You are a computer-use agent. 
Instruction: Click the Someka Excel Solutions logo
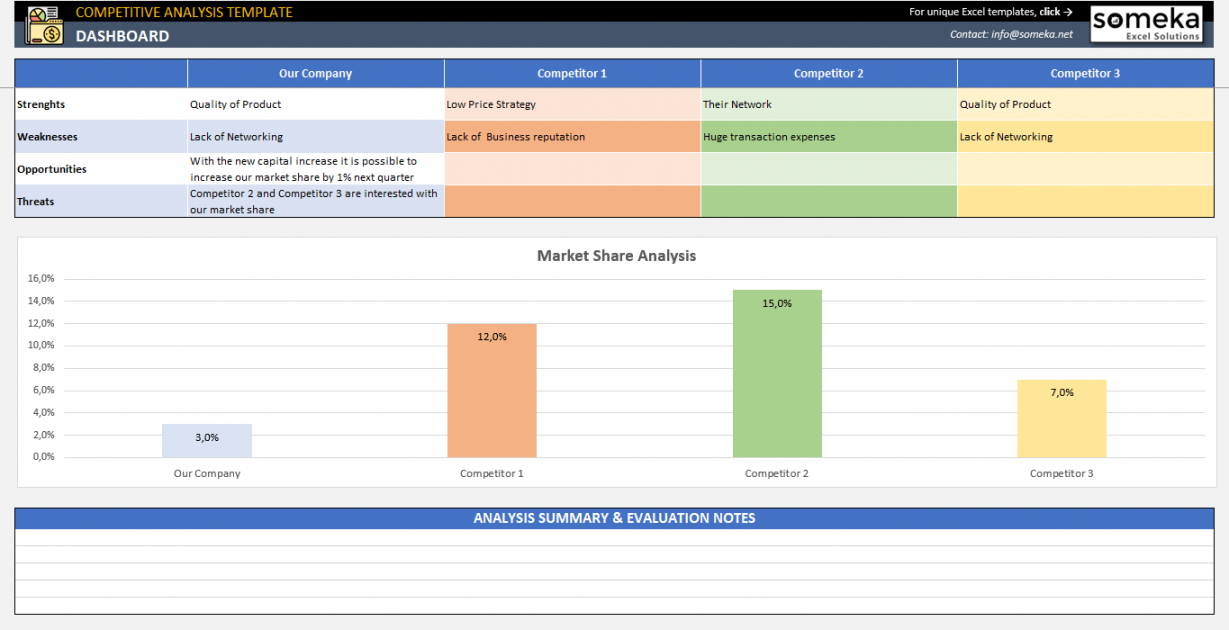(1145, 25)
